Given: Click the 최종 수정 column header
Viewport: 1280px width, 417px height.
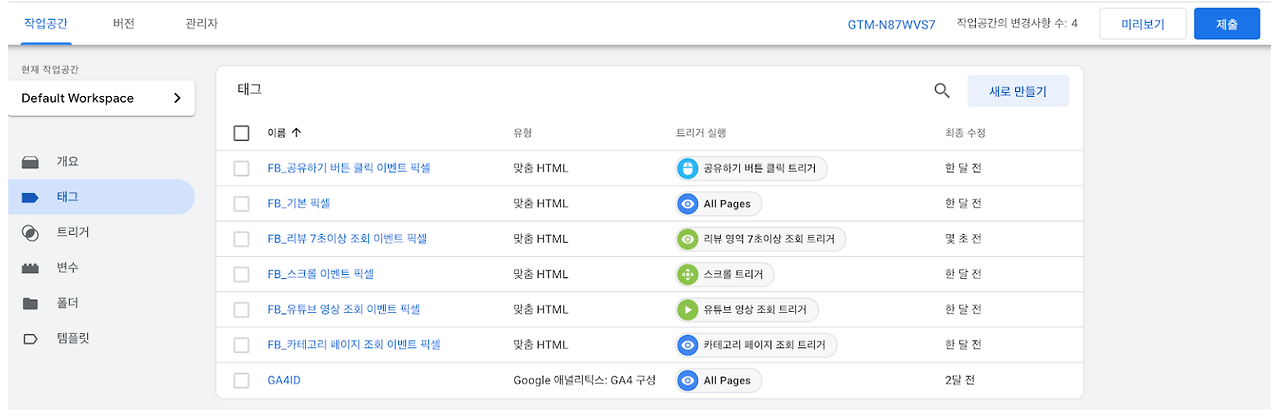Looking at the screenshot, I should coord(965,132).
